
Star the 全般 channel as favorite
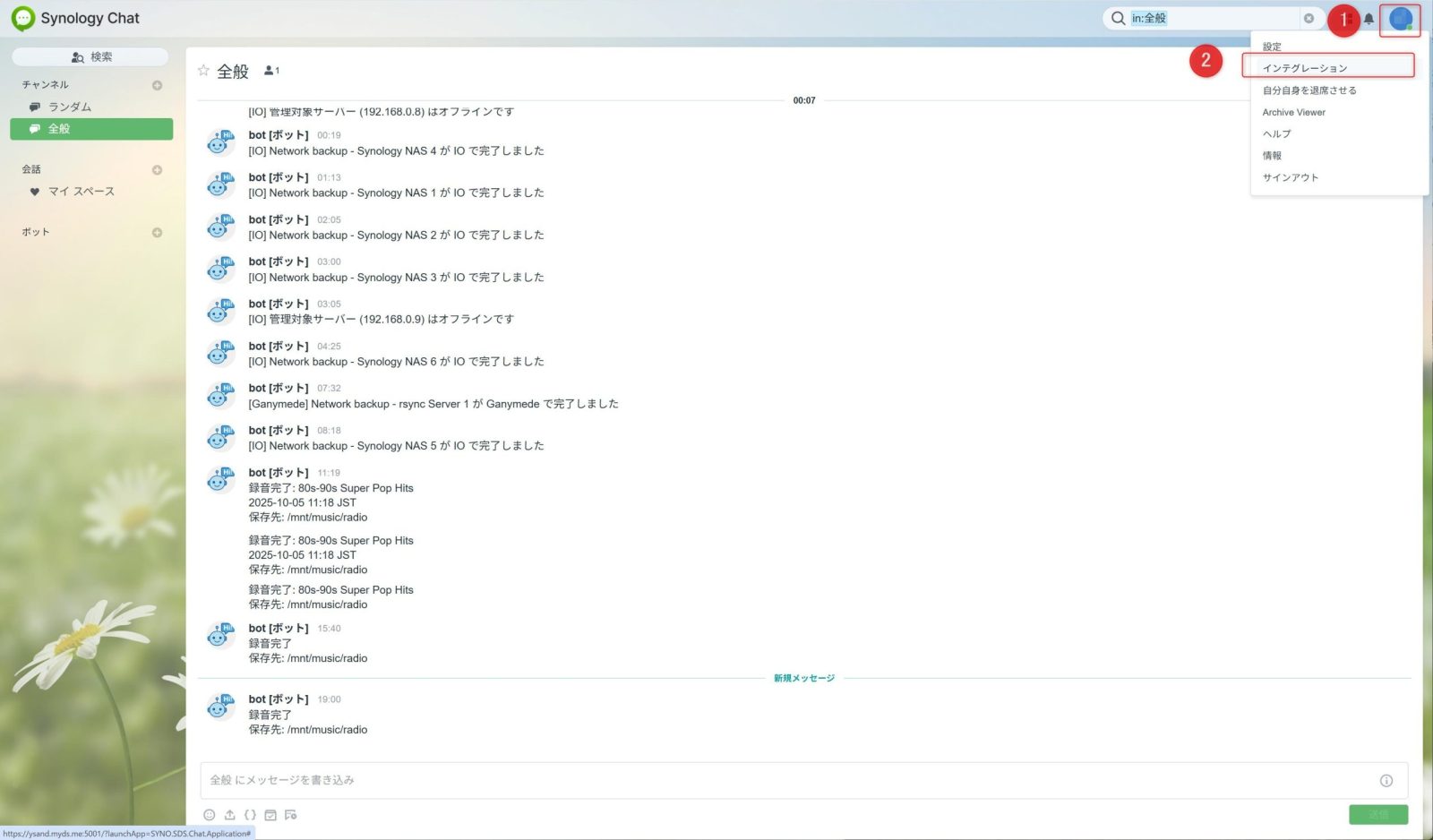pos(203,71)
